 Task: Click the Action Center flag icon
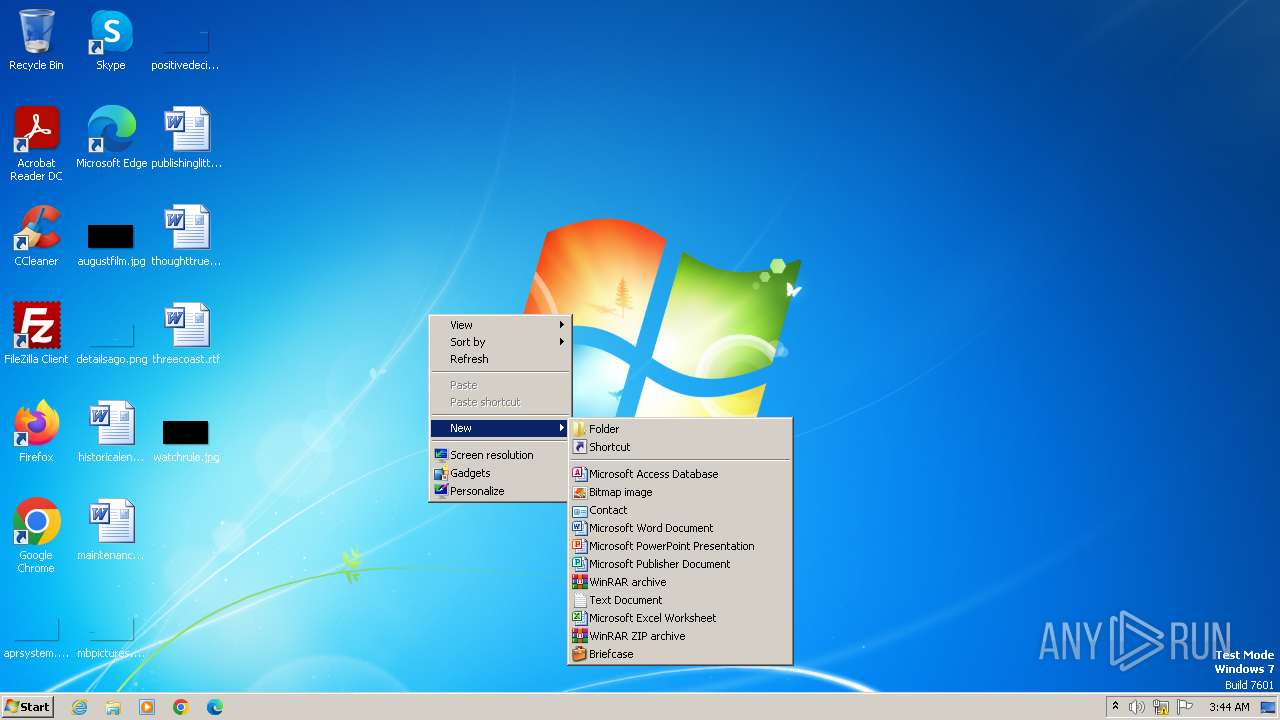click(1185, 707)
